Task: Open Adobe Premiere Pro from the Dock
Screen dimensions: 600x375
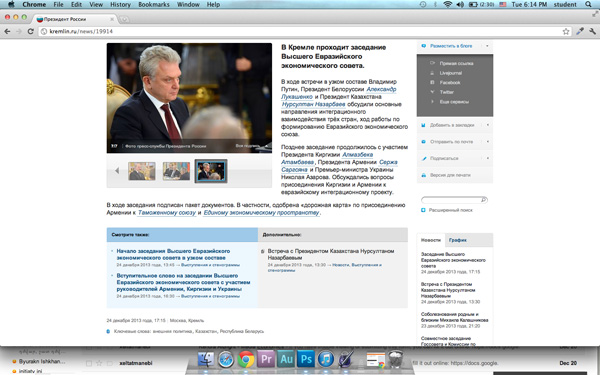Action: tap(266, 360)
